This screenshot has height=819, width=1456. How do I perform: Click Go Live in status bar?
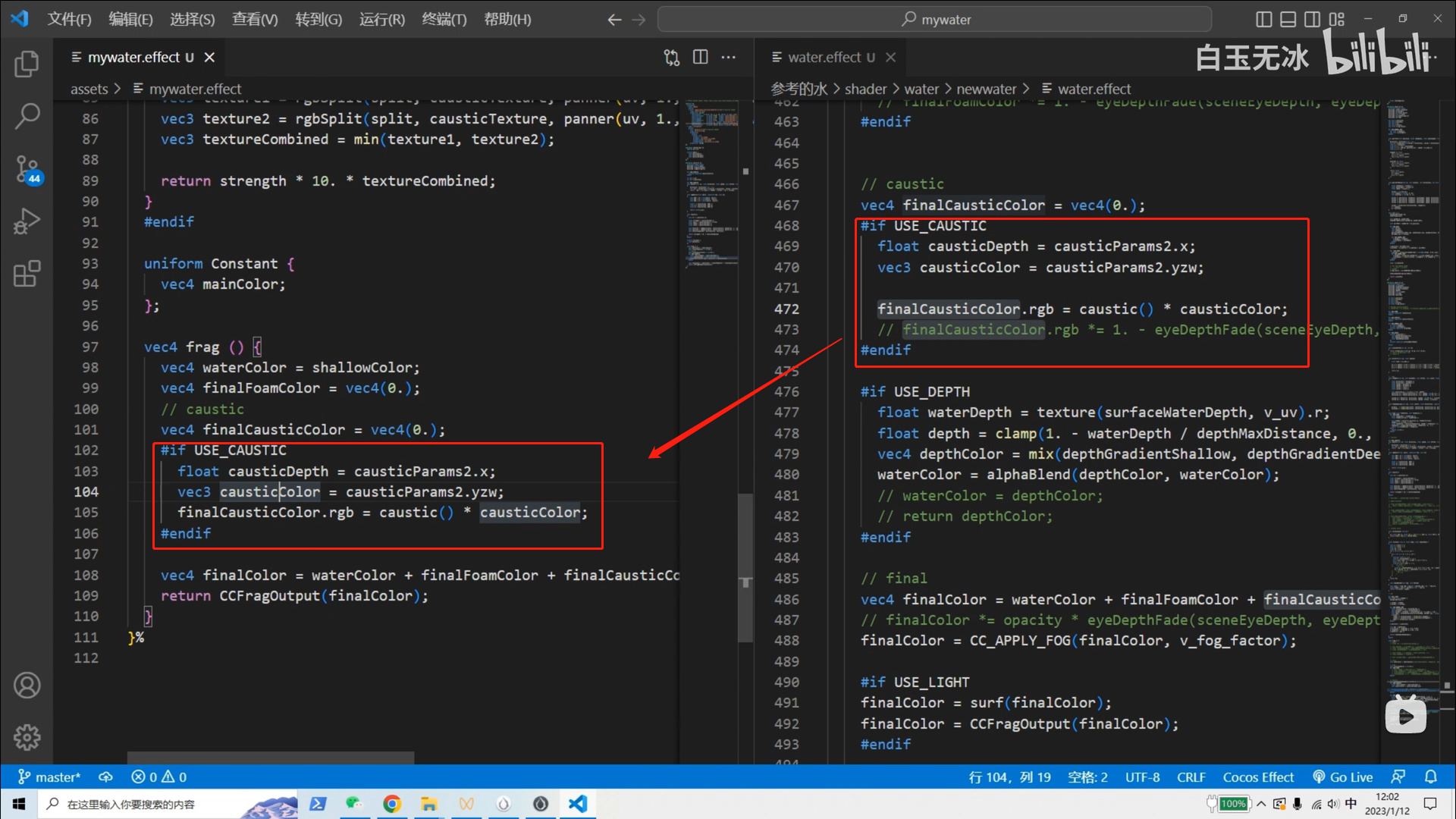1342,777
